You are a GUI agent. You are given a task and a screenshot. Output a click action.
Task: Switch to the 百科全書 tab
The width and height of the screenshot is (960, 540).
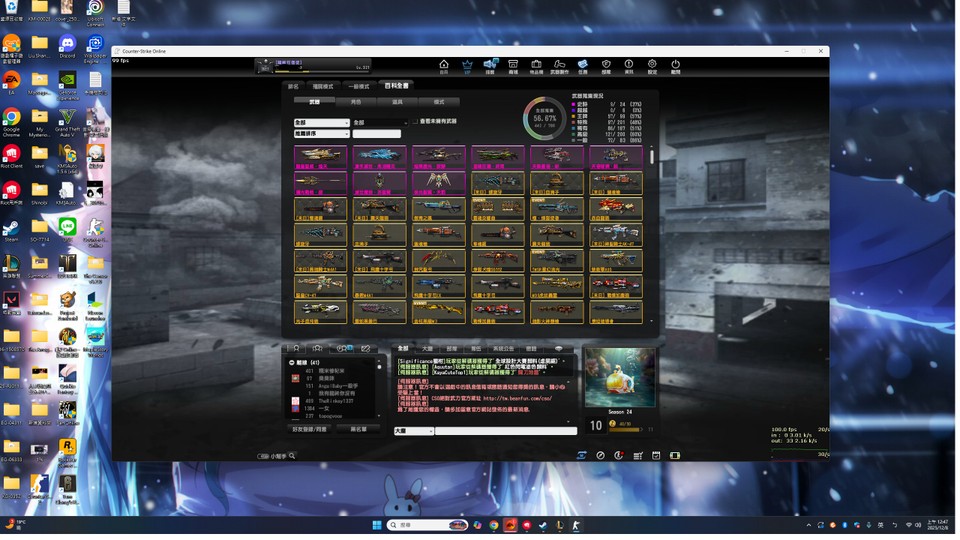point(396,86)
